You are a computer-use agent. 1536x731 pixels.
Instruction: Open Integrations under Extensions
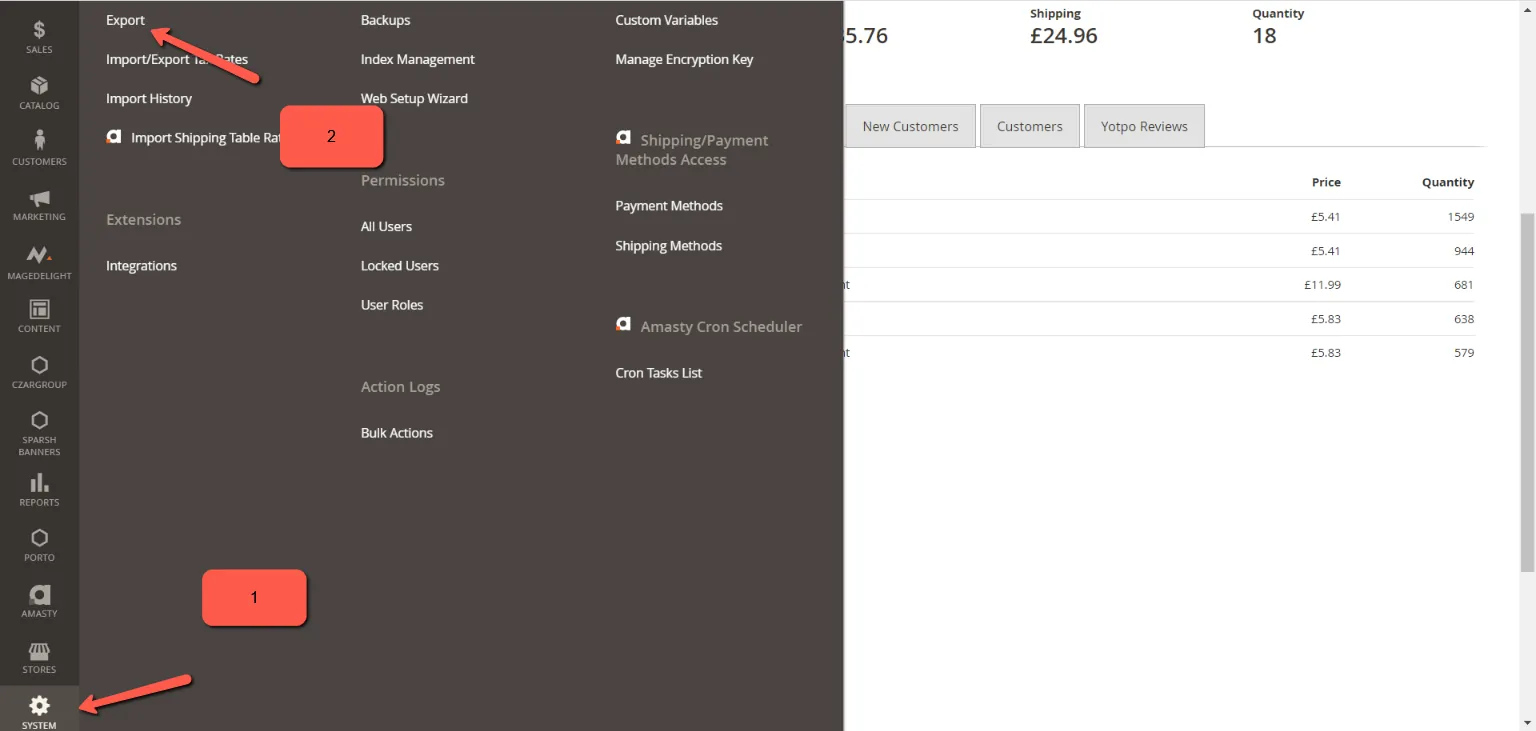coord(141,266)
